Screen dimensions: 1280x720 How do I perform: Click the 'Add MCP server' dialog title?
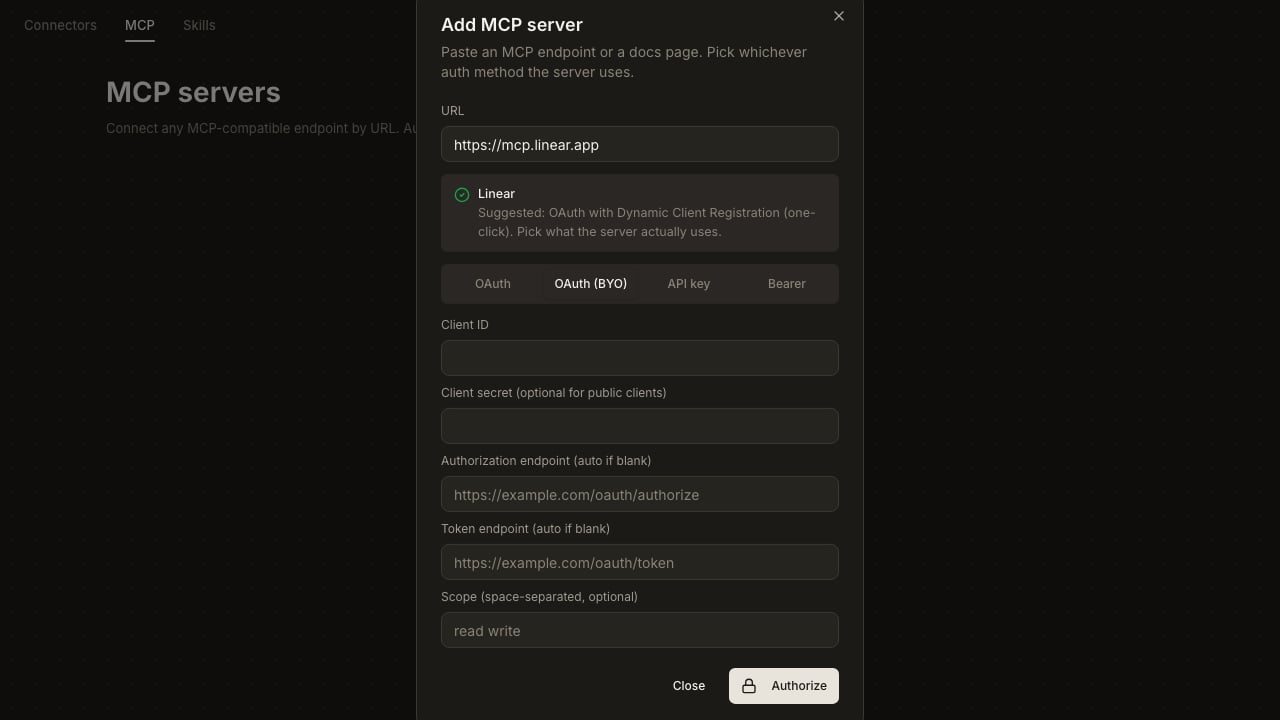coord(512,25)
